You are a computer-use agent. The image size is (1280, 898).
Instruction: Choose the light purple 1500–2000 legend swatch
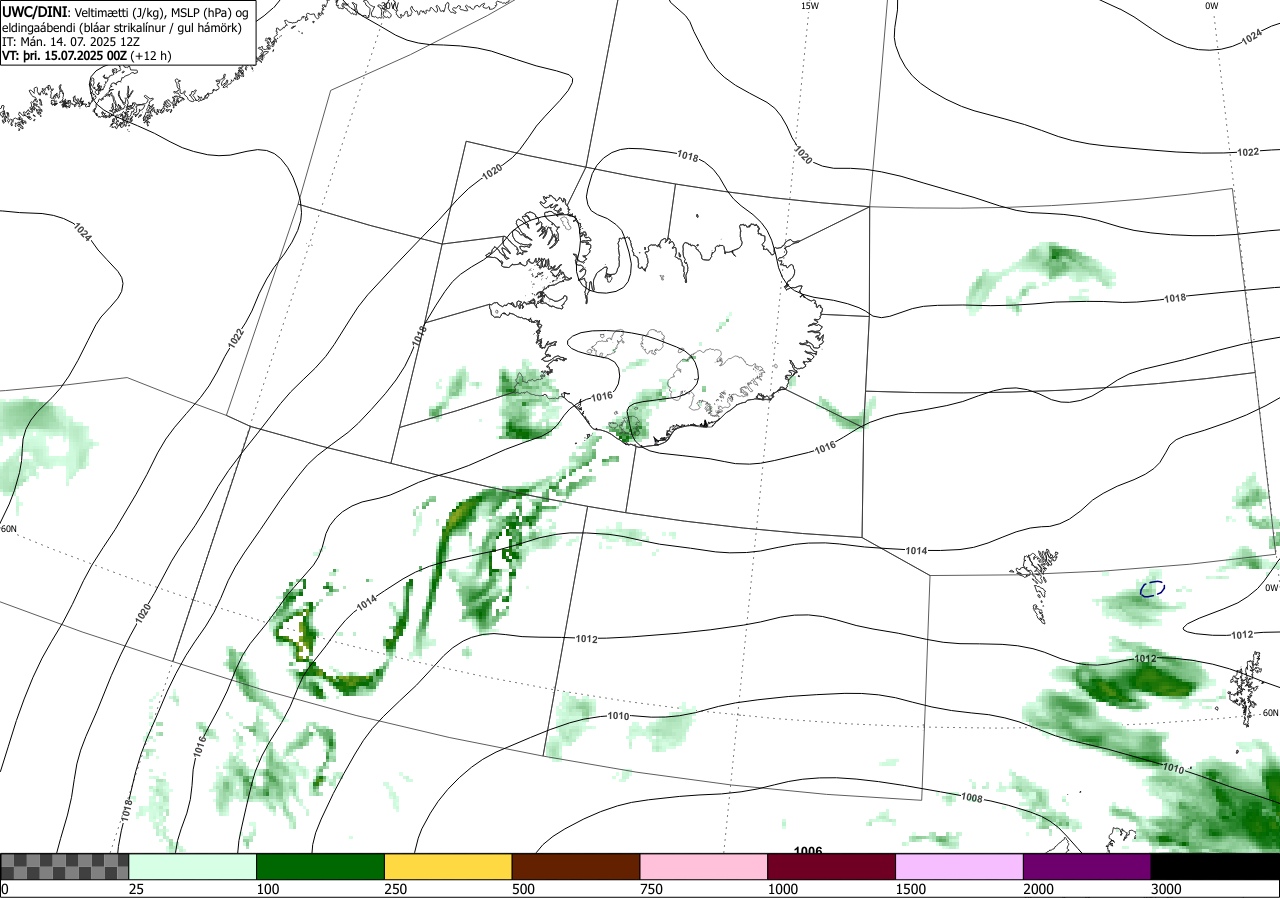[960, 866]
